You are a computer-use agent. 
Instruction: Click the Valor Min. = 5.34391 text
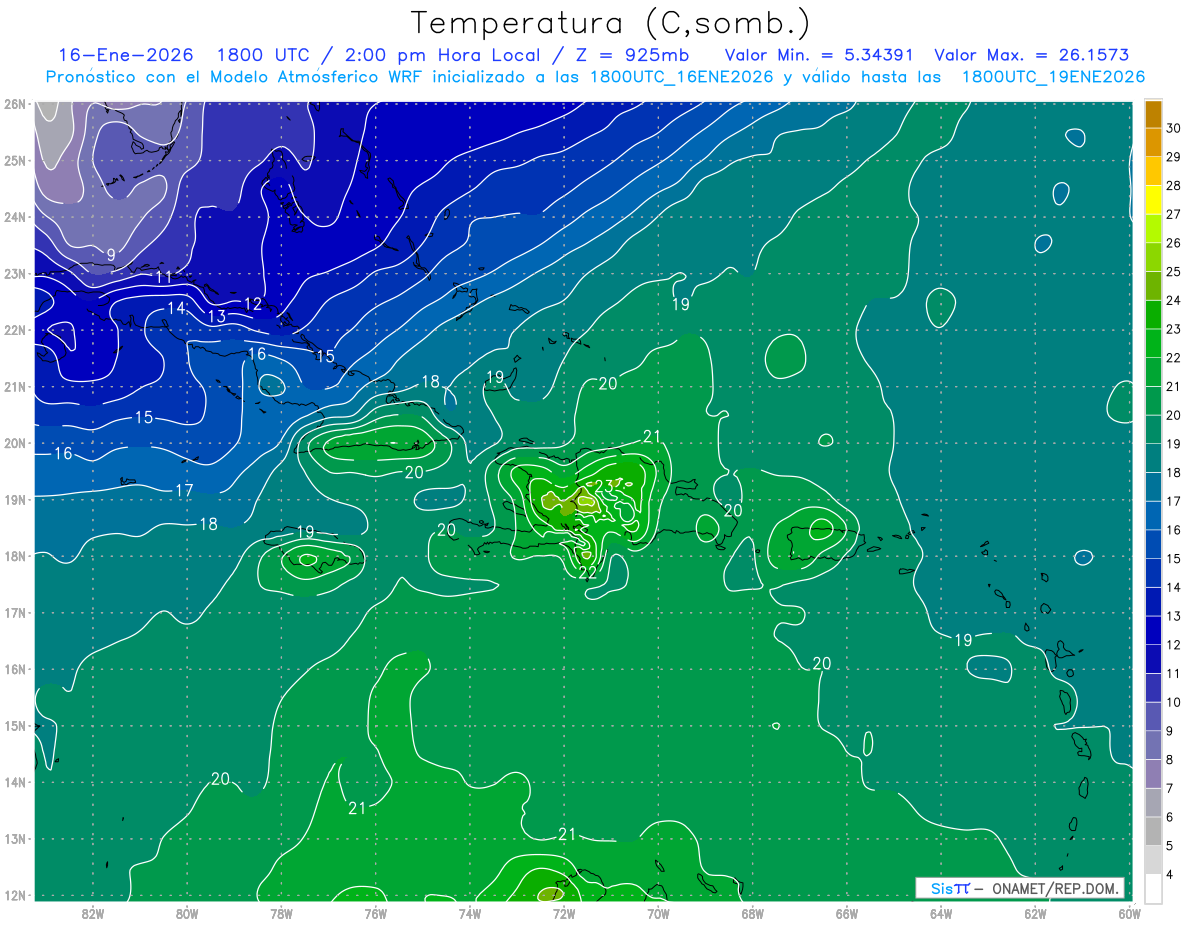tap(822, 55)
